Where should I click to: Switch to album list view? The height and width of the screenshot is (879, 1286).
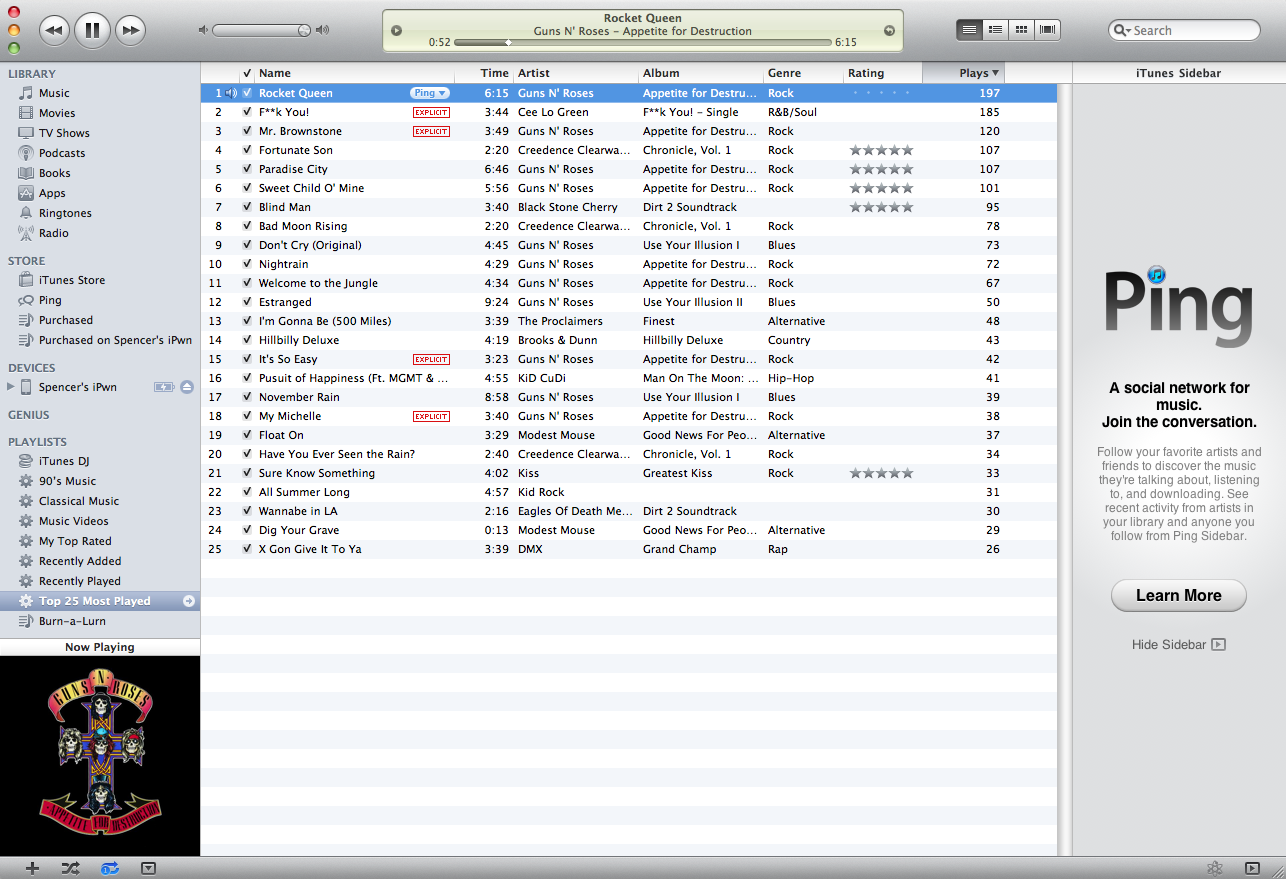(995, 30)
